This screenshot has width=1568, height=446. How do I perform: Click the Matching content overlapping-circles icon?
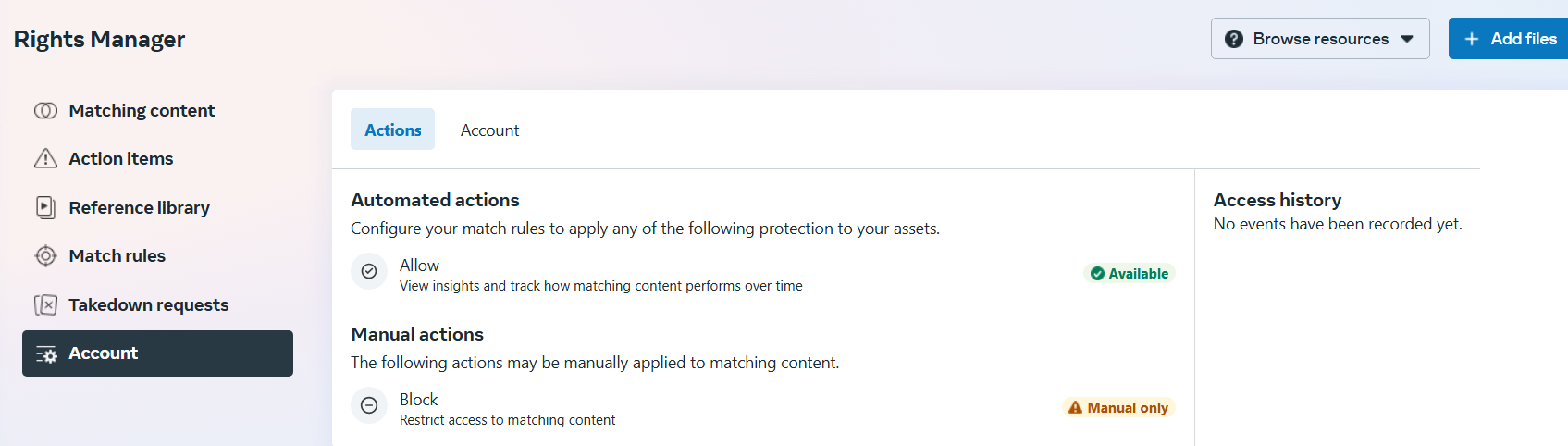(45, 111)
